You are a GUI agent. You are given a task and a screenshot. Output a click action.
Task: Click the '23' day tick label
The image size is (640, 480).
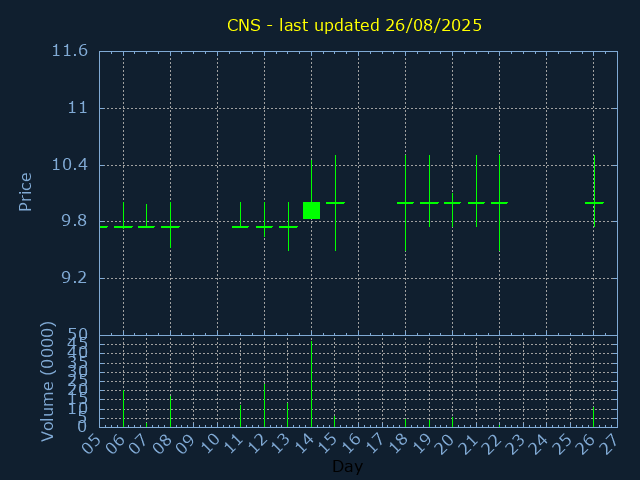point(516,443)
